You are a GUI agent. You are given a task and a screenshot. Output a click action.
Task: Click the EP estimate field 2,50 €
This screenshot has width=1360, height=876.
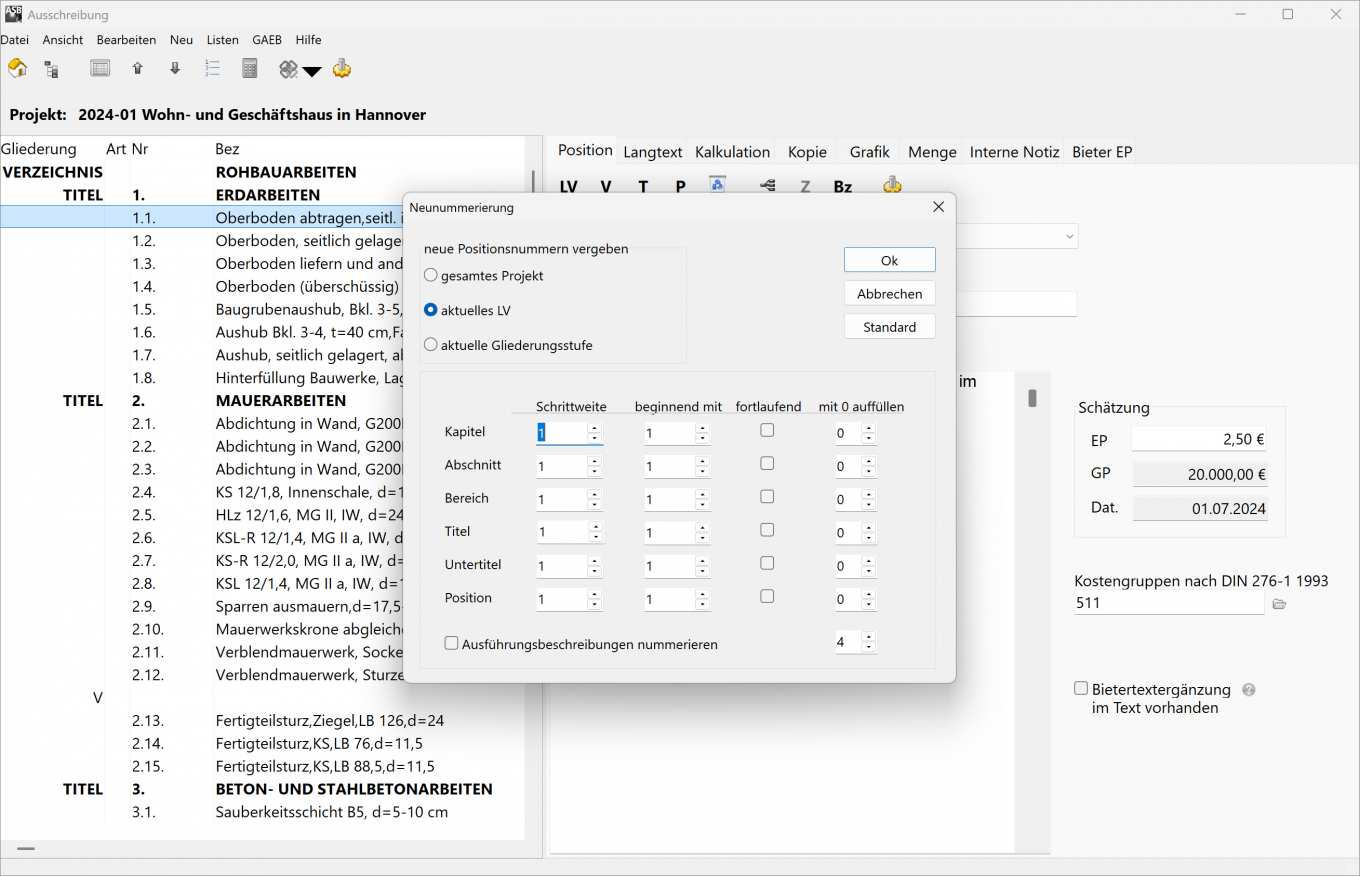(1200, 440)
